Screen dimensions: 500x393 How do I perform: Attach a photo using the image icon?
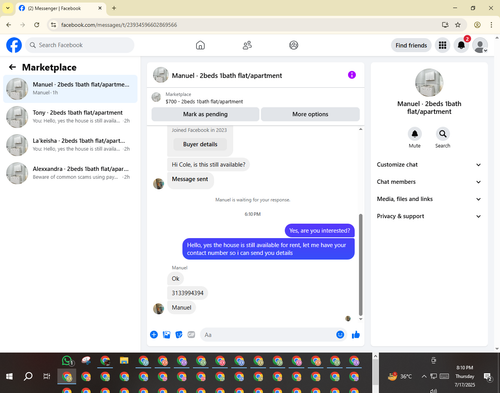[166, 335]
